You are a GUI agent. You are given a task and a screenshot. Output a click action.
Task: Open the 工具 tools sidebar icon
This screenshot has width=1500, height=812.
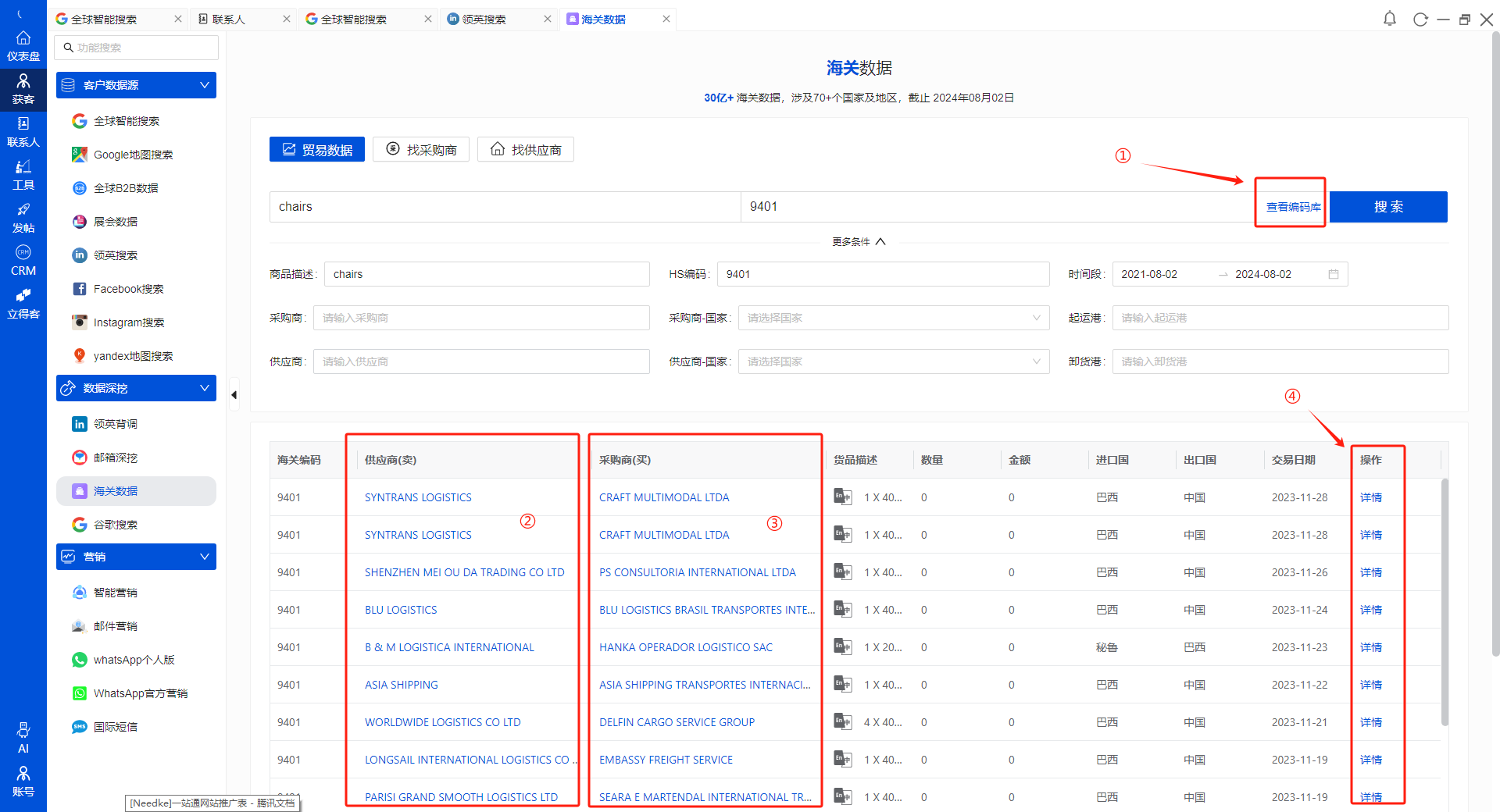coord(23,175)
